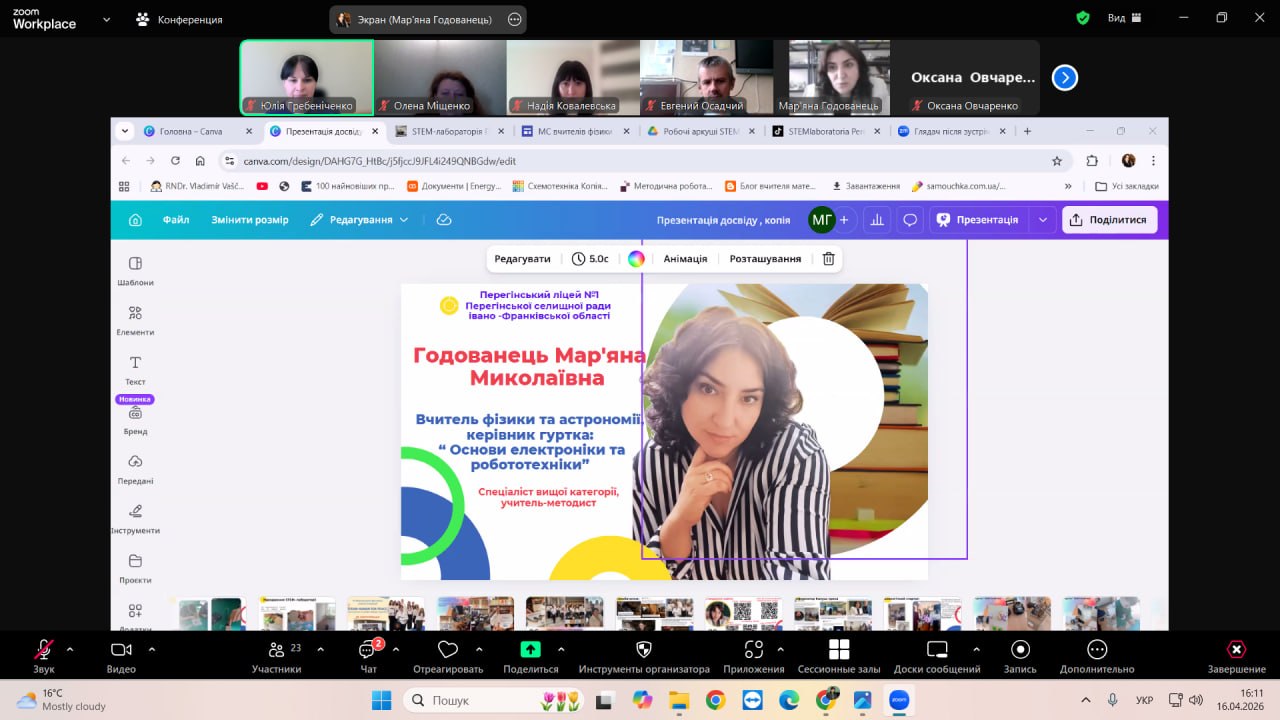The width and height of the screenshot is (1280, 720).
Task: Open Приложения apps in Zoom toolbar
Action: pyautogui.click(x=754, y=651)
